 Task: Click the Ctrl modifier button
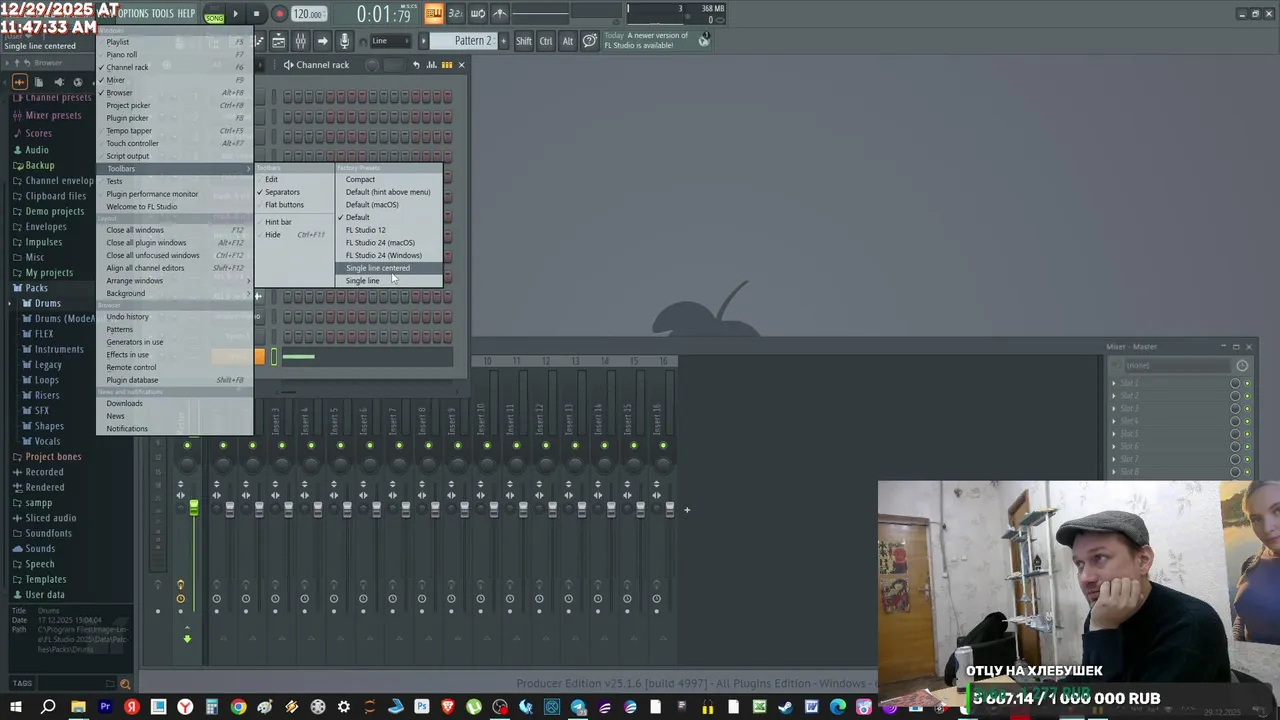point(546,41)
